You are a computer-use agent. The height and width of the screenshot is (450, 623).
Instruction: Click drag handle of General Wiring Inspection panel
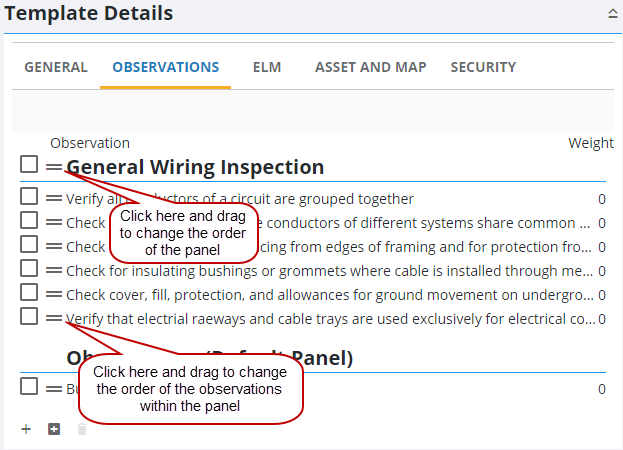(x=53, y=167)
